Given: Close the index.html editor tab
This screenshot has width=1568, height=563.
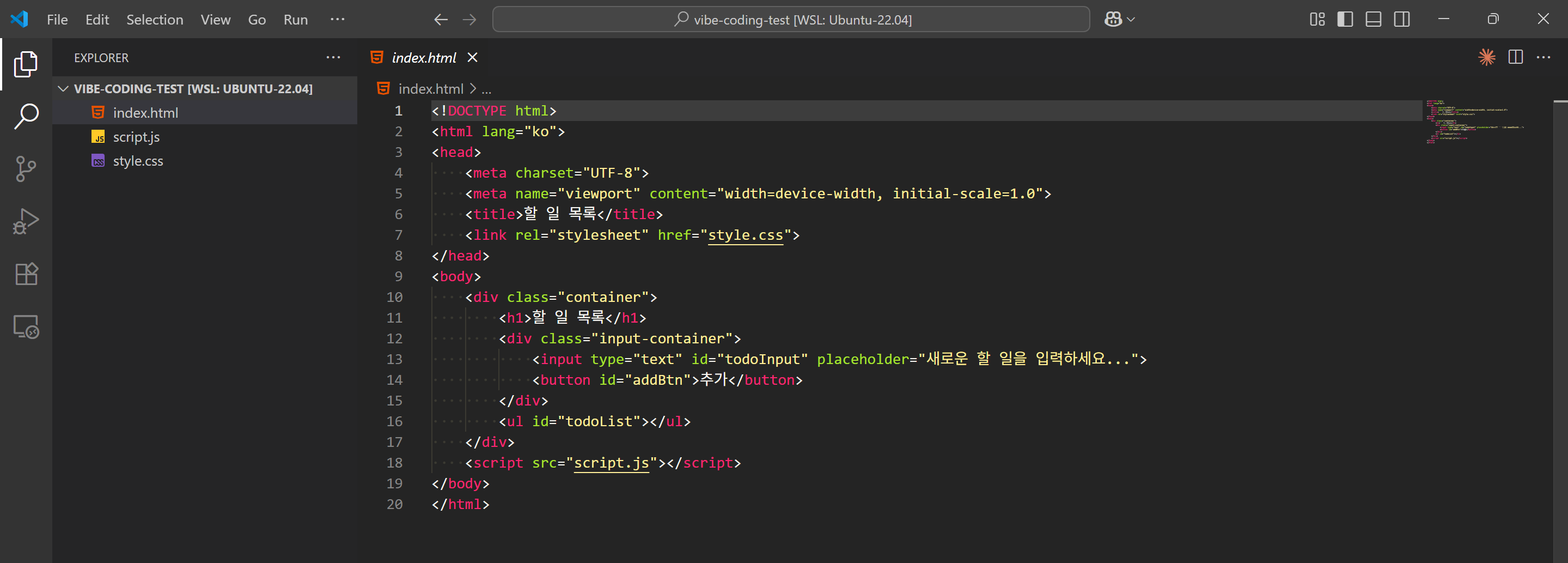Looking at the screenshot, I should click(x=472, y=57).
